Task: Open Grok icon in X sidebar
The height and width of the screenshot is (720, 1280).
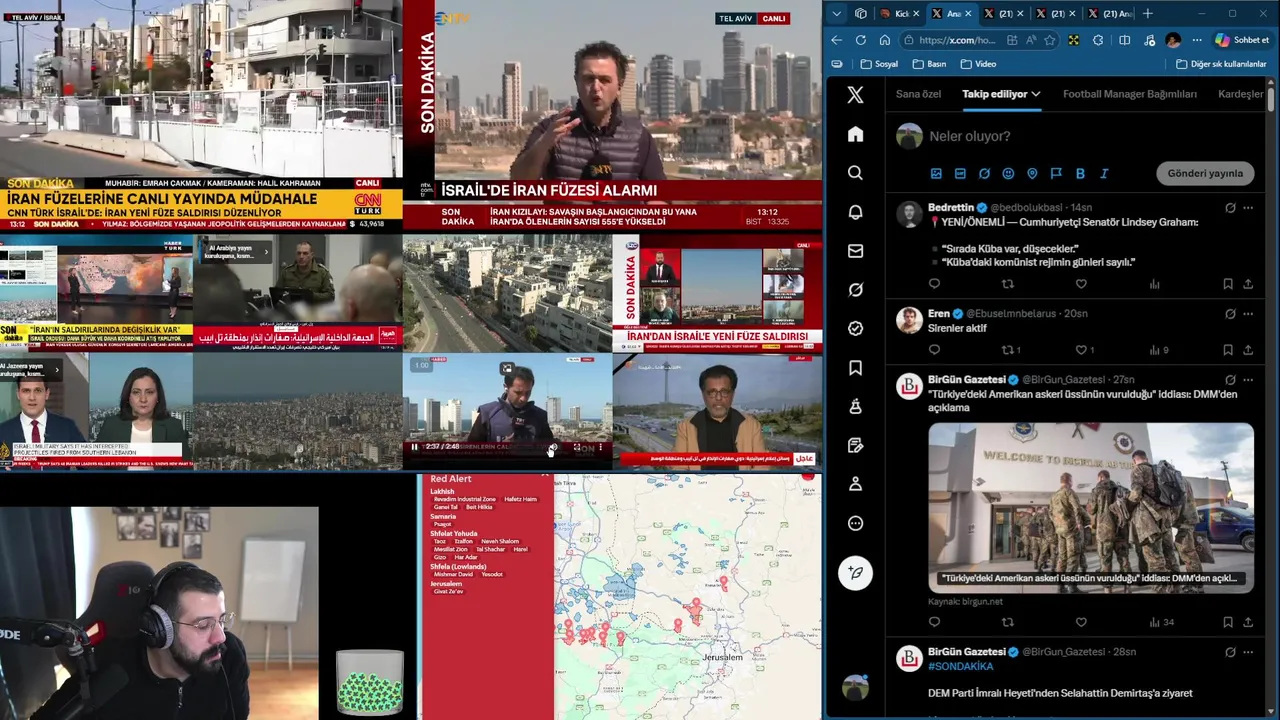Action: tap(855, 290)
